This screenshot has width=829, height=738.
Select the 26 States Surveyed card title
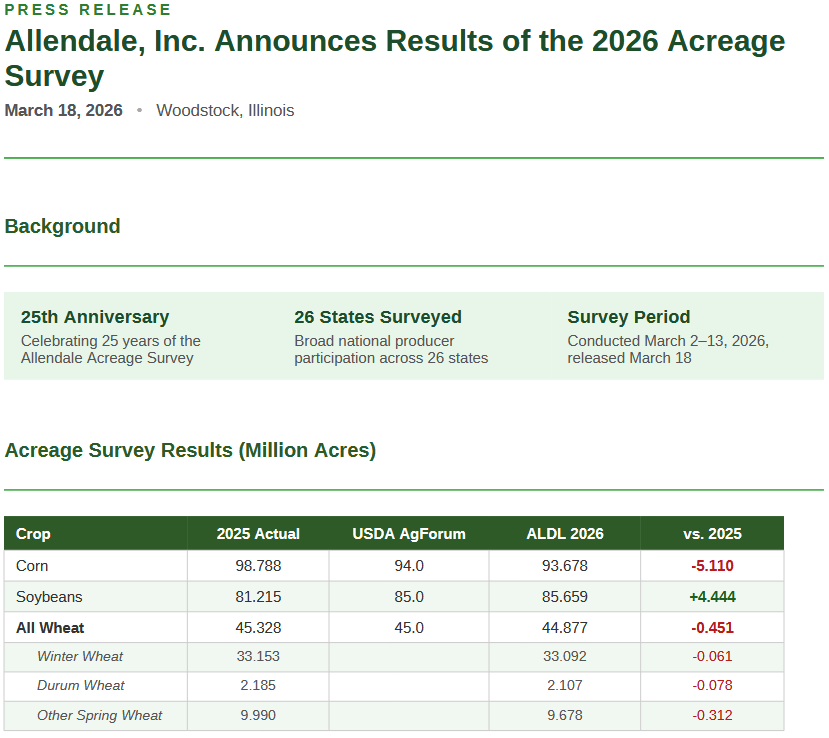378,317
